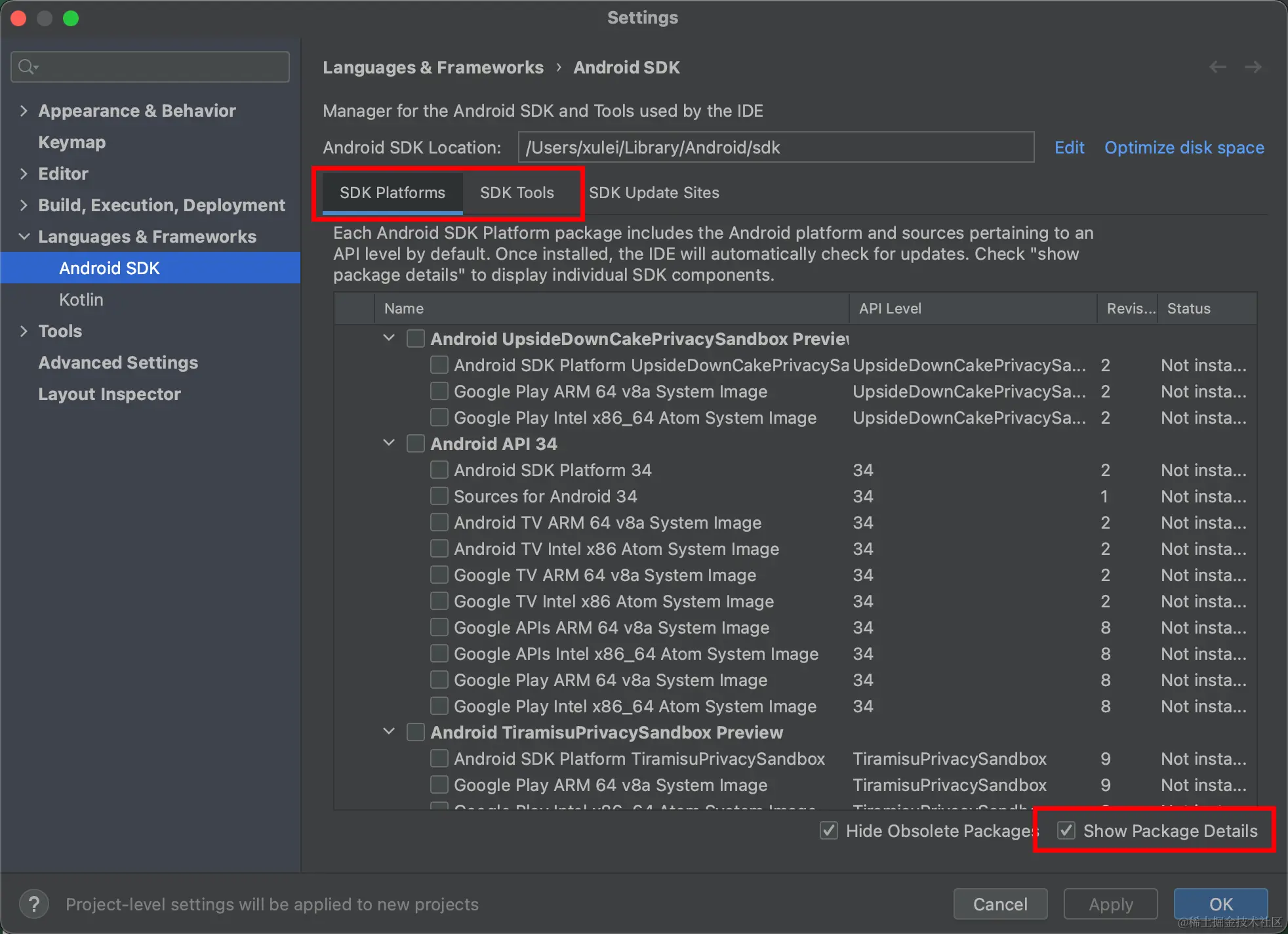This screenshot has height=934, width=1288.
Task: Expand the Tools settings section
Action: pos(24,331)
